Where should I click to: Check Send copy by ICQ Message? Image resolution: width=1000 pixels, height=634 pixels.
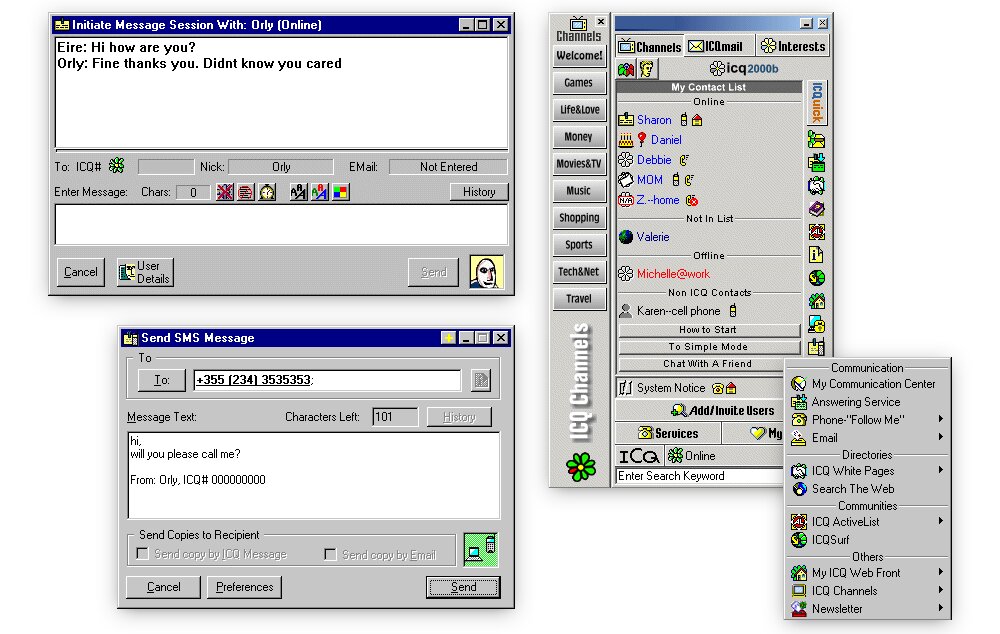point(143,554)
